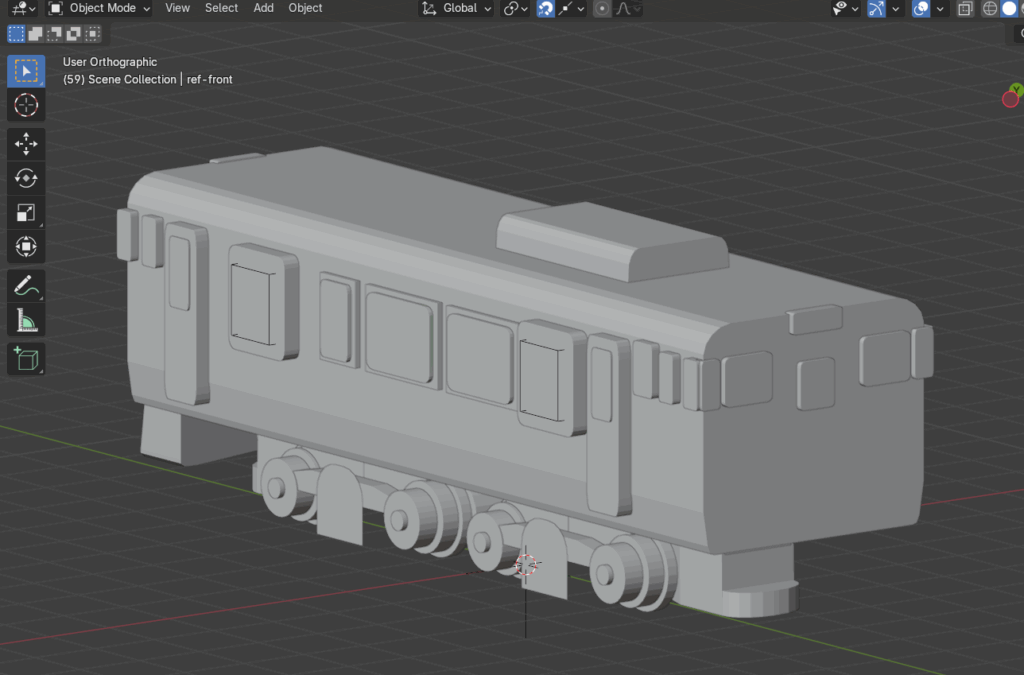Toggle viewport gizmos display
1024x675 pixels.
click(x=877, y=8)
